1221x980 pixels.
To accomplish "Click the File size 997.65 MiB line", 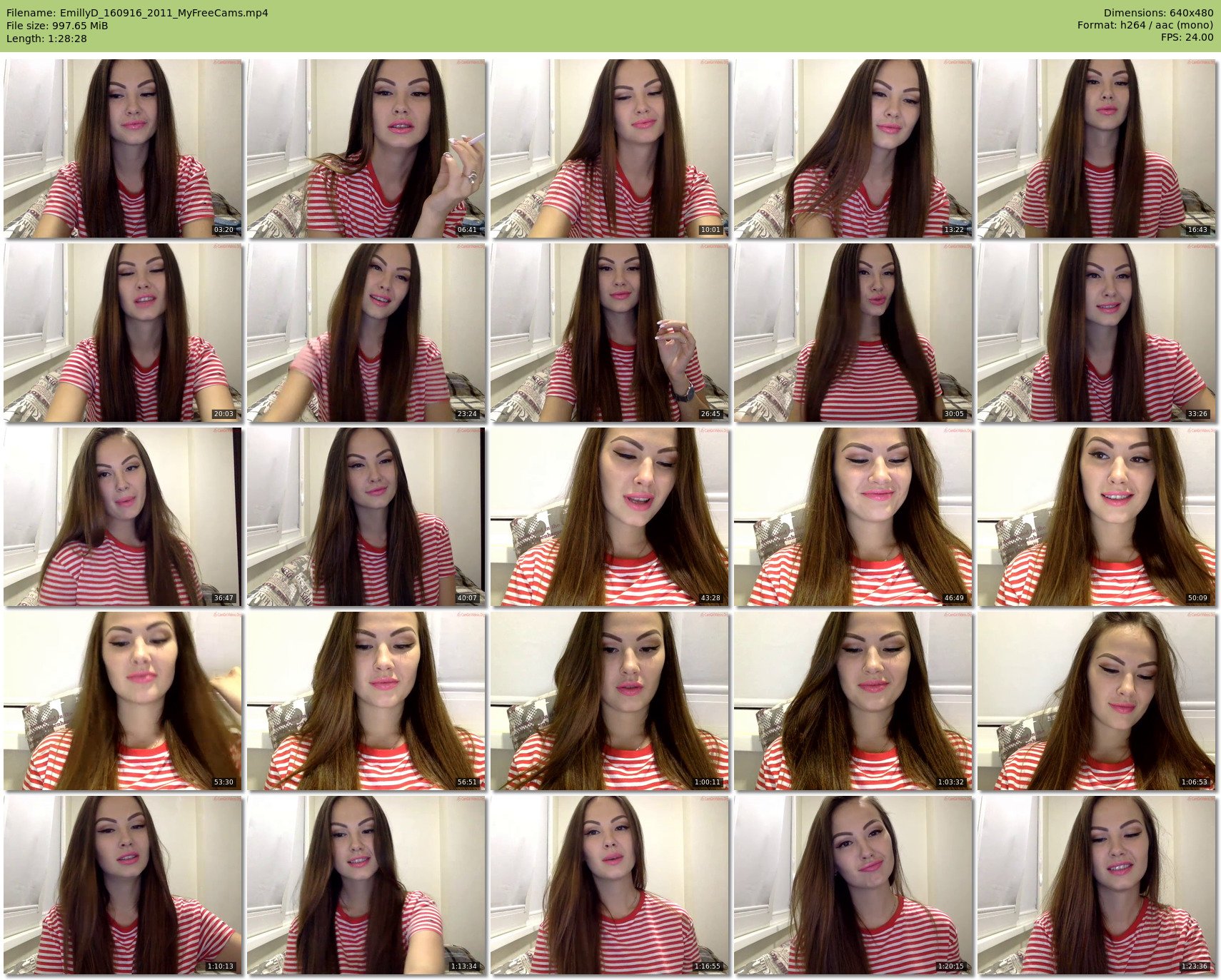I will pyautogui.click(x=57, y=26).
